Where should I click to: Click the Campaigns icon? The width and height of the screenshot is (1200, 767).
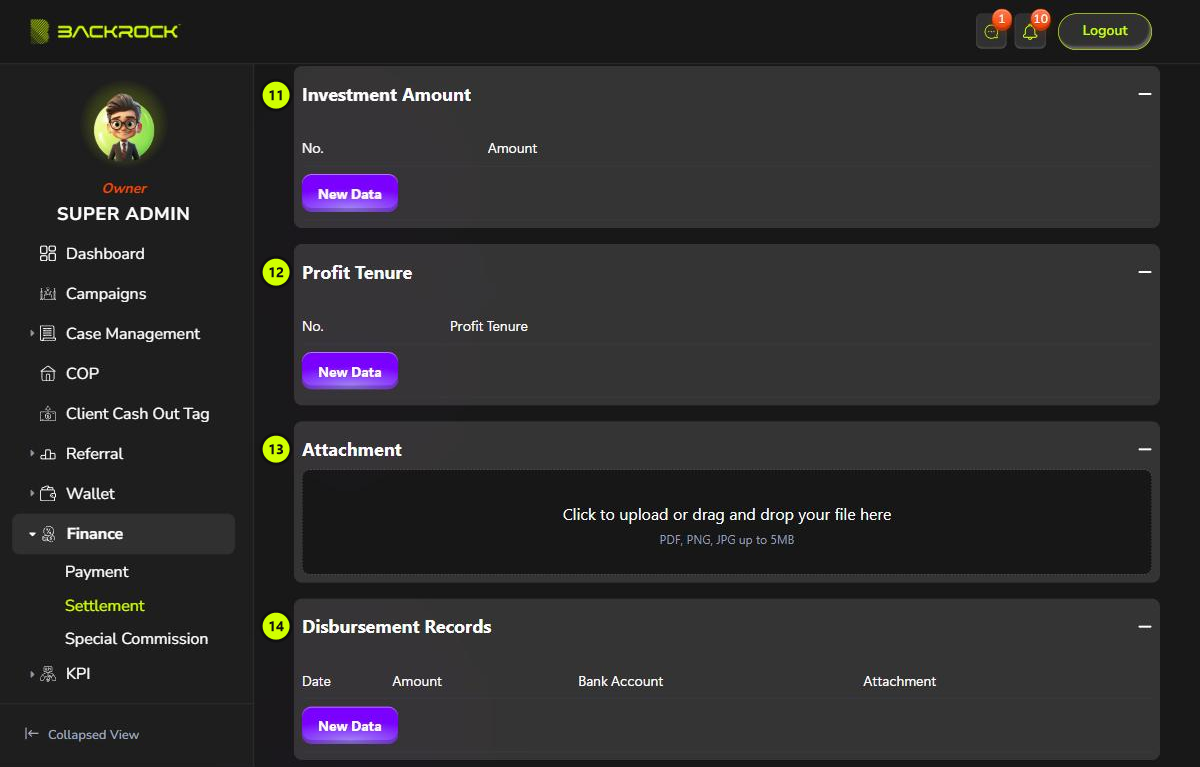pyautogui.click(x=47, y=294)
